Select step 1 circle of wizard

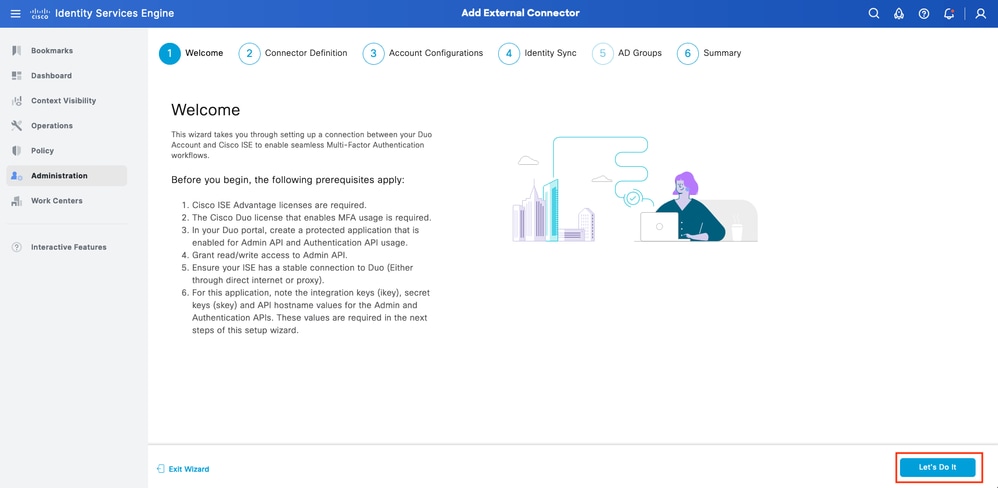coord(169,53)
